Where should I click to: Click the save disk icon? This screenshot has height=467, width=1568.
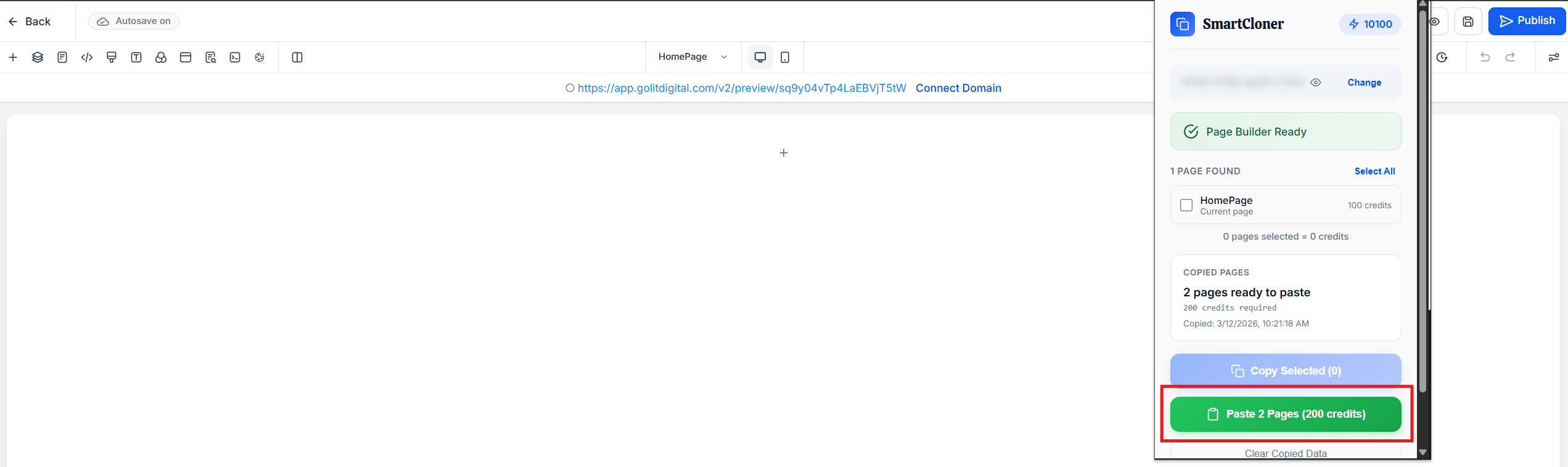1468,22
